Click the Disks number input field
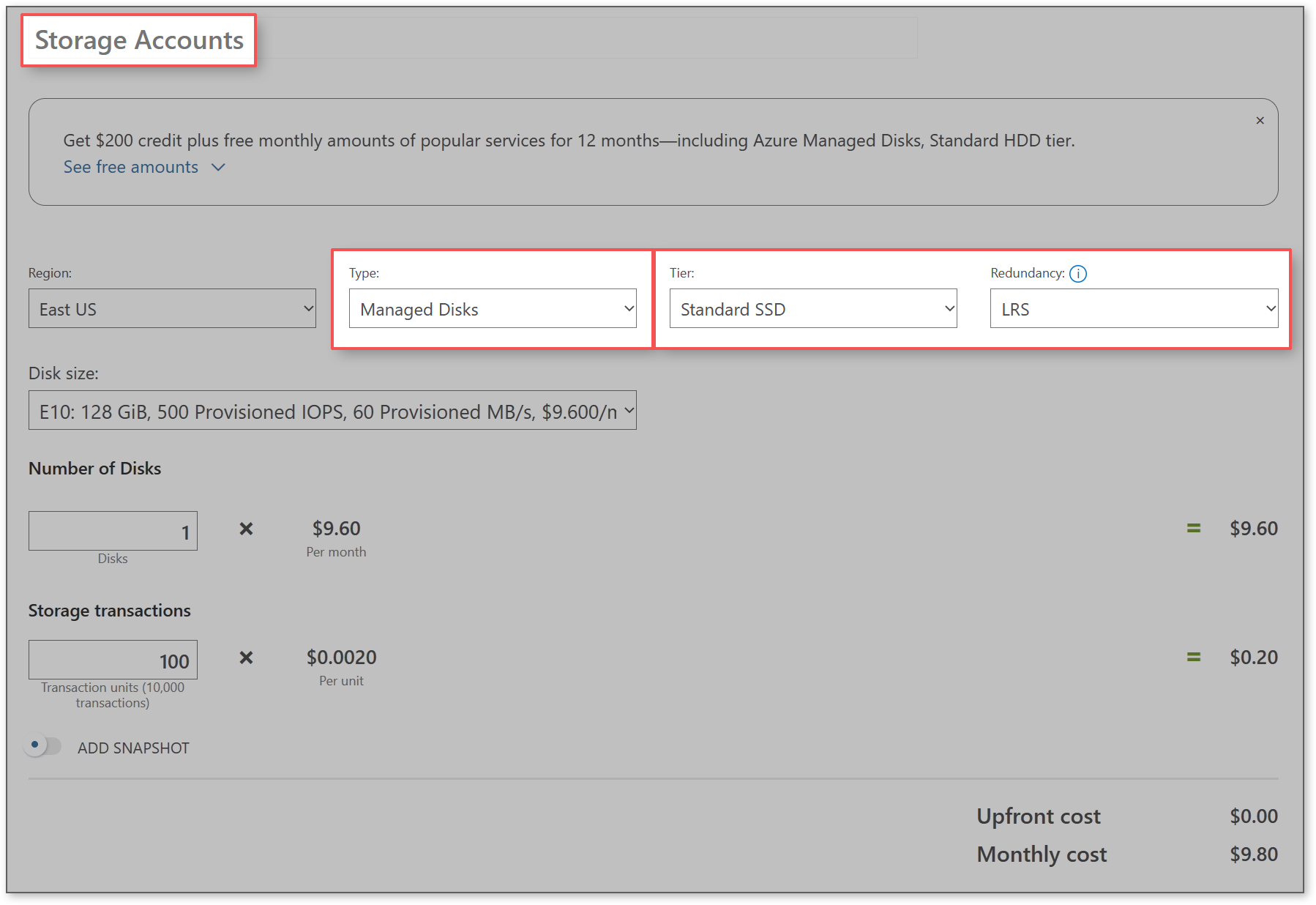1316x905 pixels. point(113,530)
